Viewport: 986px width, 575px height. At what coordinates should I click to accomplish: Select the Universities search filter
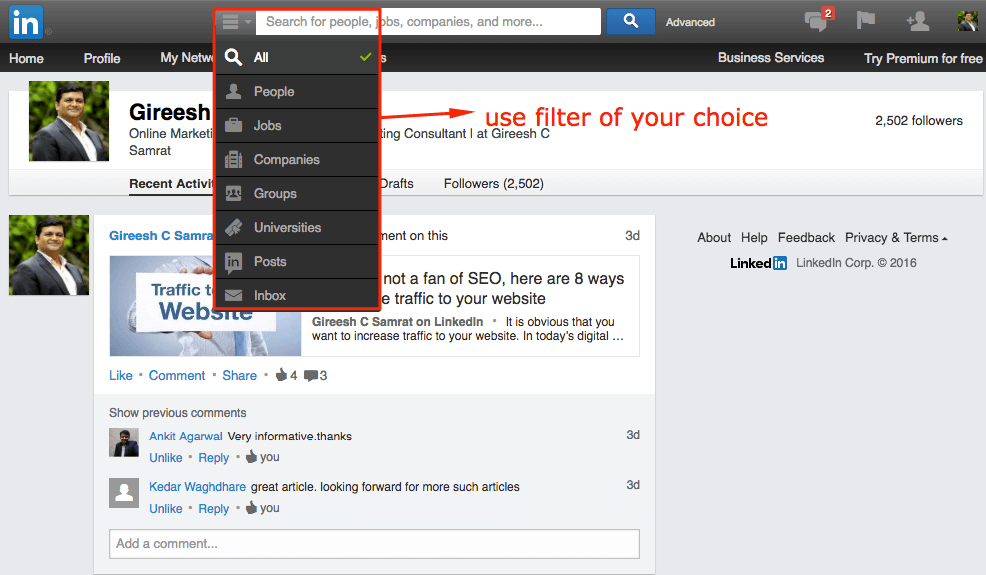(x=297, y=227)
